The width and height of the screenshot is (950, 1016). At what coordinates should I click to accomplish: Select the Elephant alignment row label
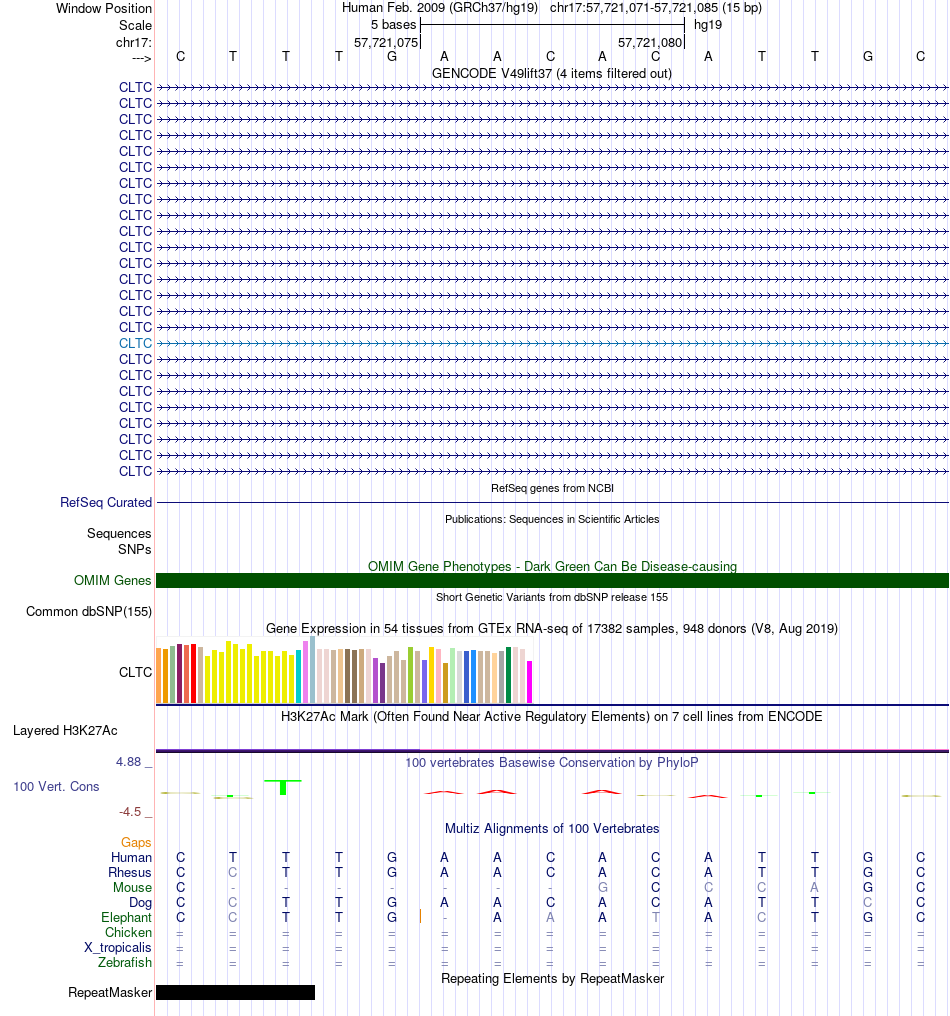point(126,918)
